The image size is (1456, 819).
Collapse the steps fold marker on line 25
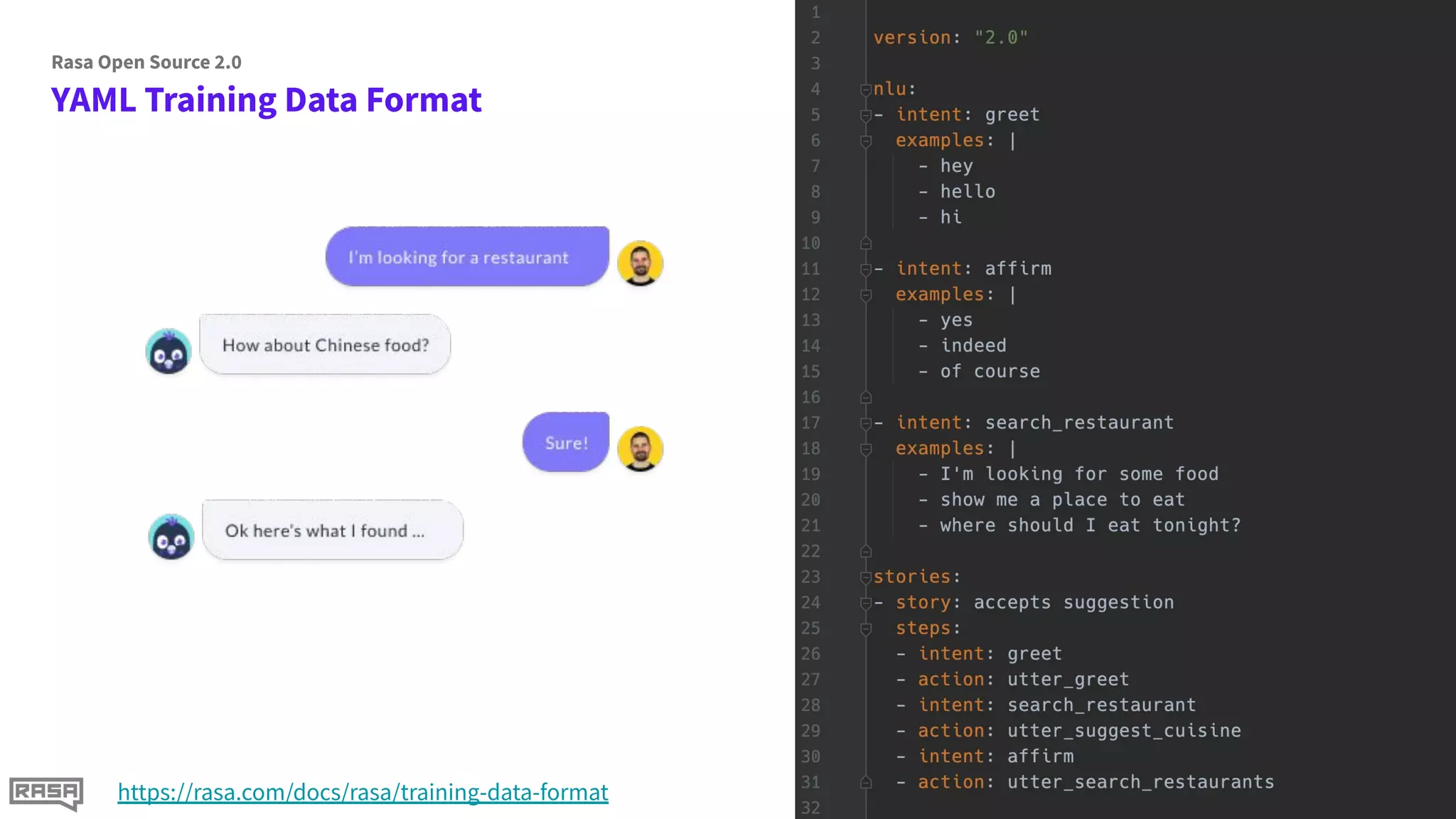coord(865,628)
